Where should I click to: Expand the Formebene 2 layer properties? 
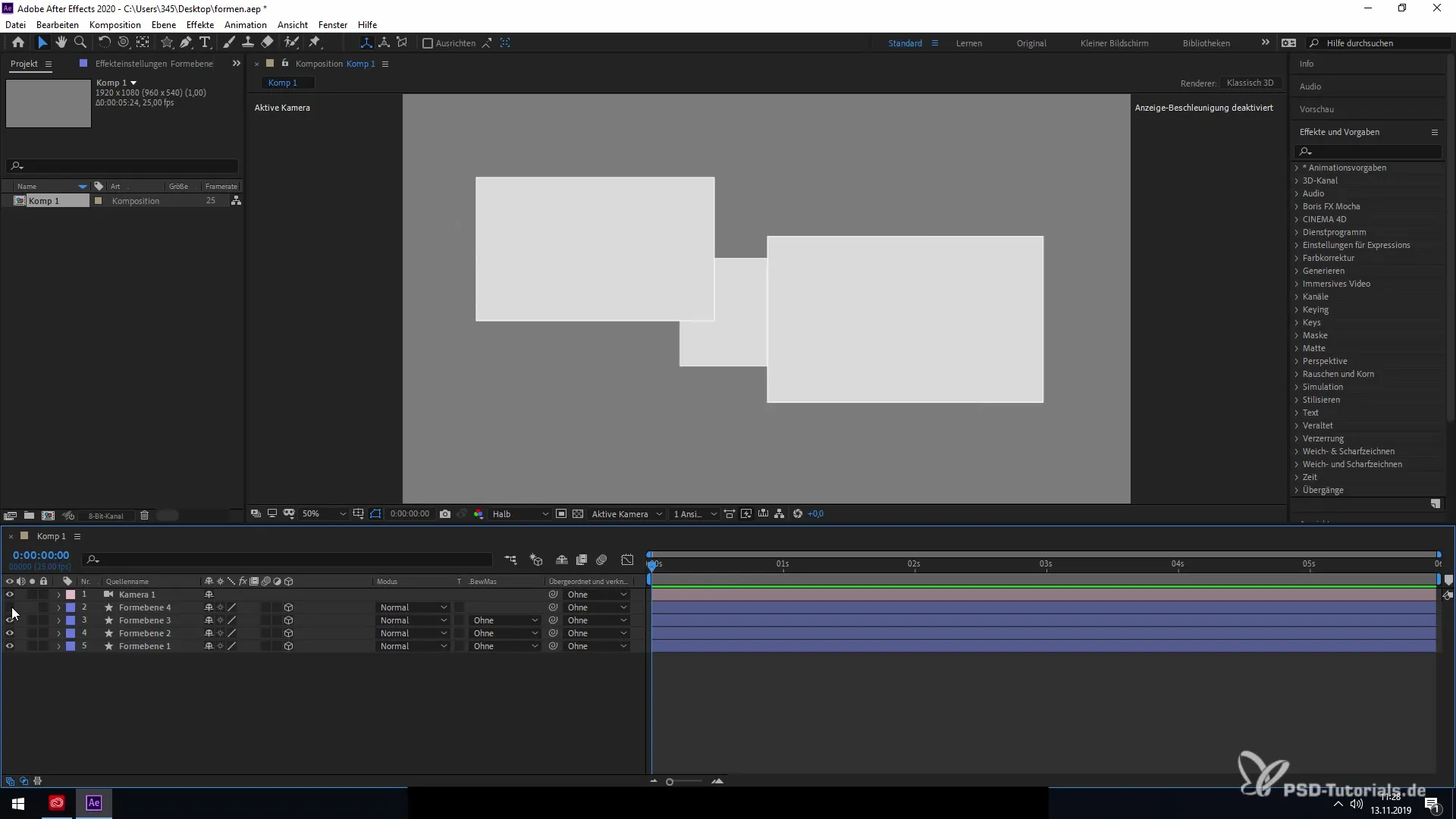[58, 633]
